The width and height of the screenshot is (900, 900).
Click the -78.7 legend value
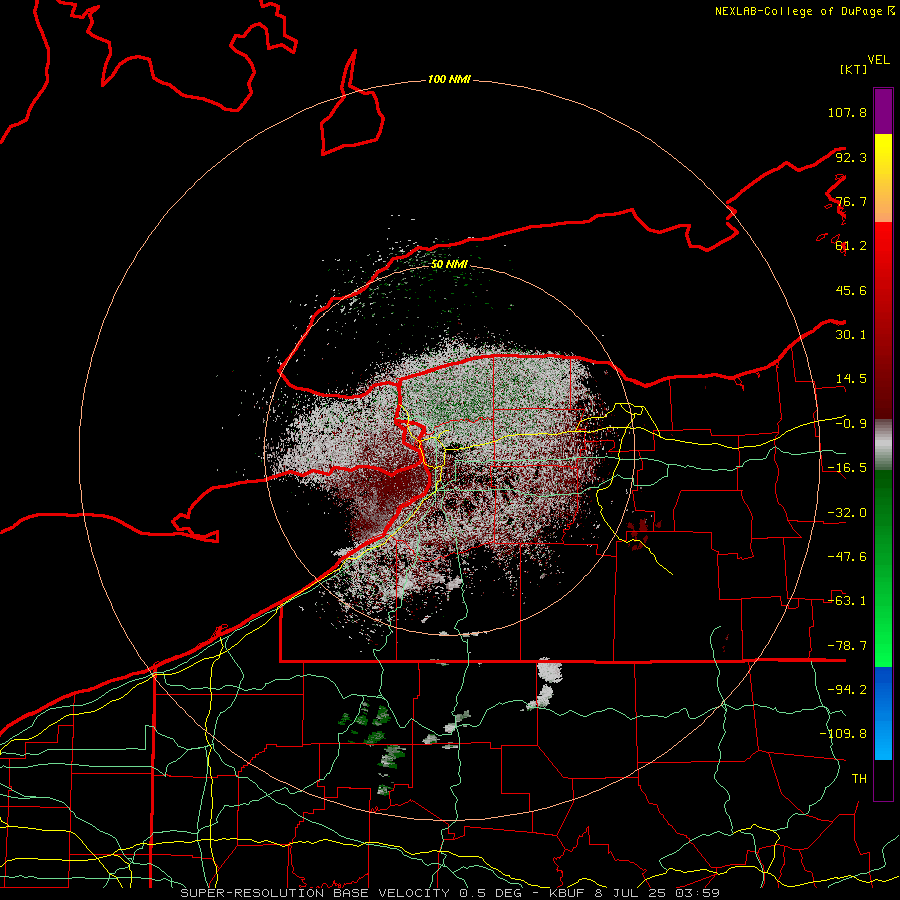[847, 646]
